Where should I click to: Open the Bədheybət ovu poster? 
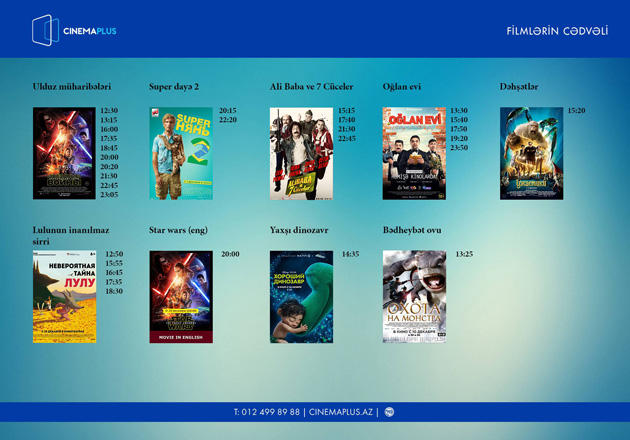[414, 297]
